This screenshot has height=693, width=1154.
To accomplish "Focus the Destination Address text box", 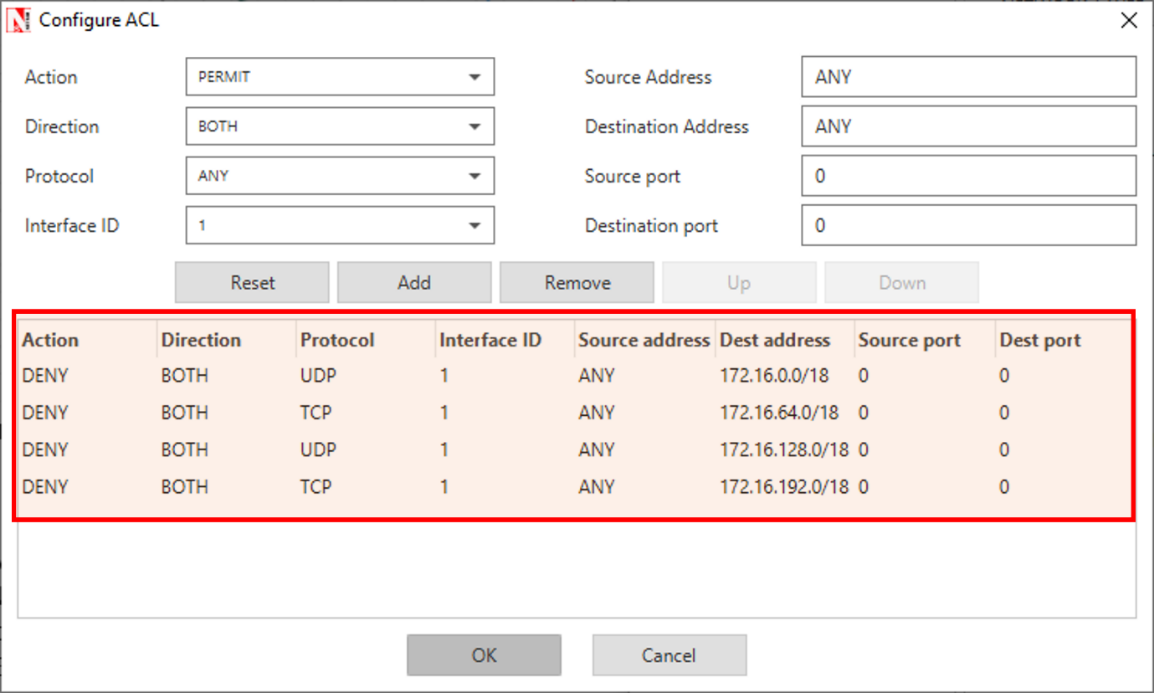I will (968, 127).
